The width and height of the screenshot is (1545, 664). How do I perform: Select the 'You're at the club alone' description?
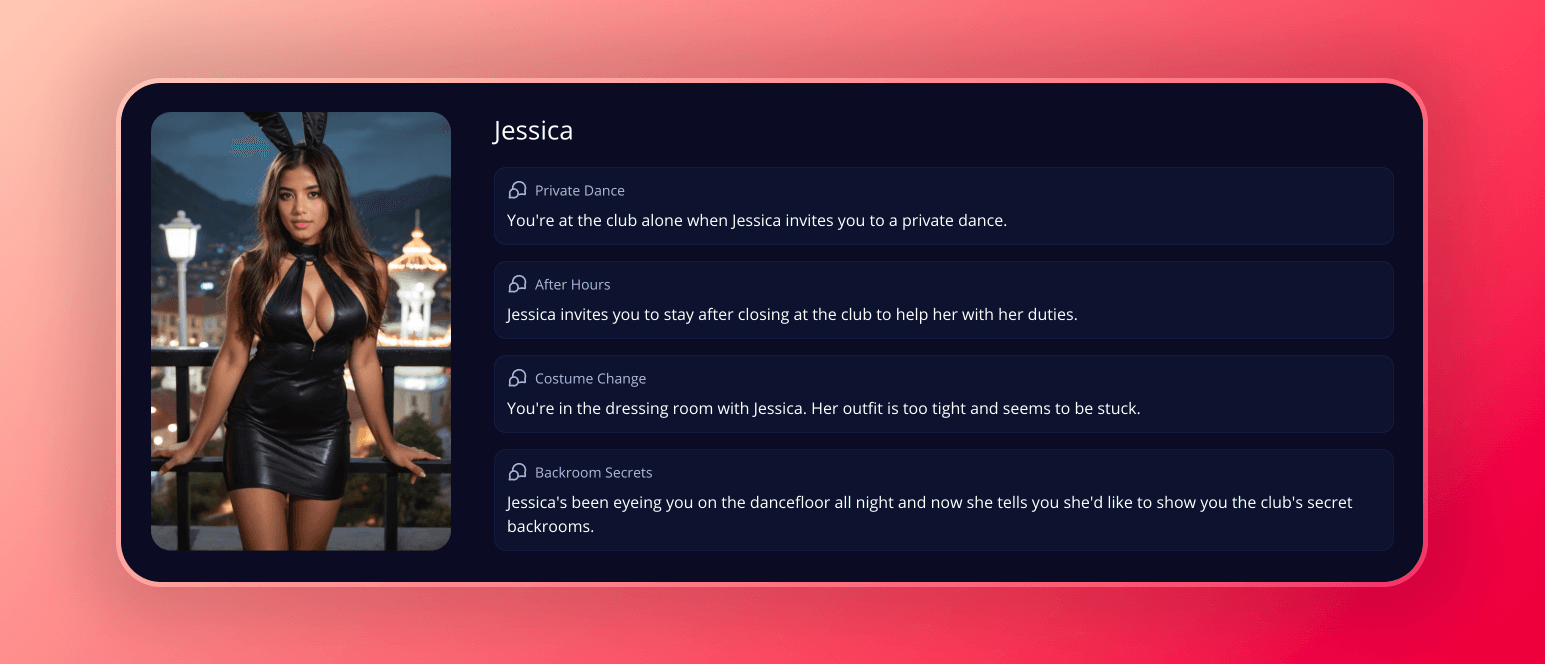pyautogui.click(x=757, y=220)
